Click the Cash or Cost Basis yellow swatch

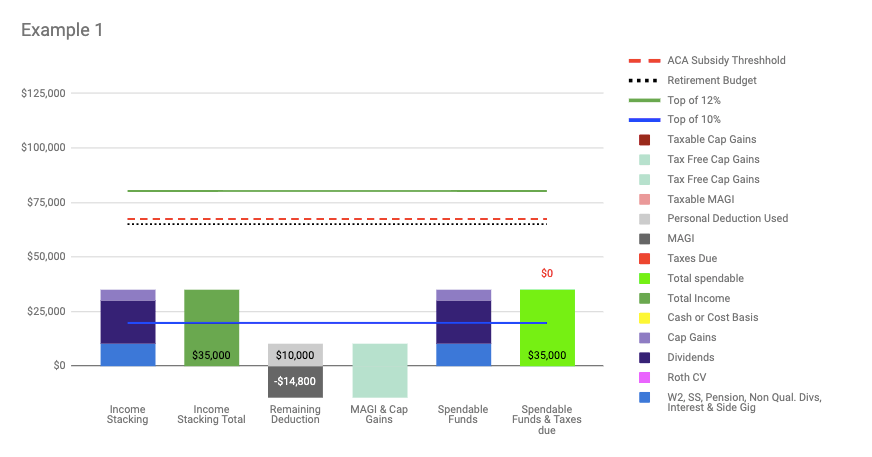645,318
